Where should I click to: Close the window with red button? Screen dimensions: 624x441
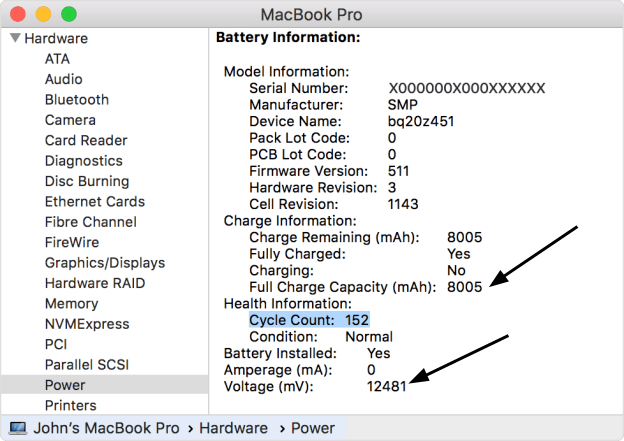[18, 14]
